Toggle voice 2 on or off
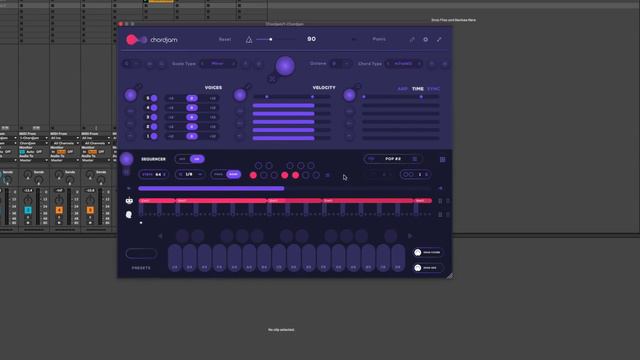This screenshot has width=640, height=360. point(154,127)
